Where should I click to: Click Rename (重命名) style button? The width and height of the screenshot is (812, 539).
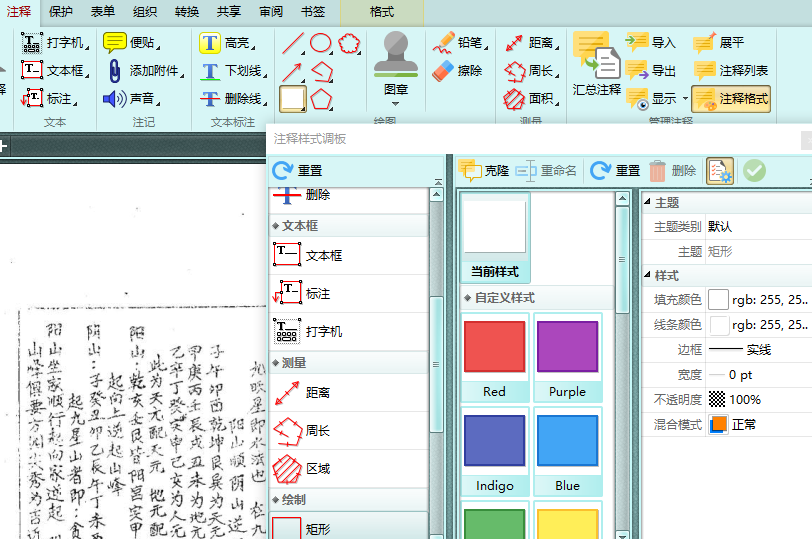coord(546,170)
